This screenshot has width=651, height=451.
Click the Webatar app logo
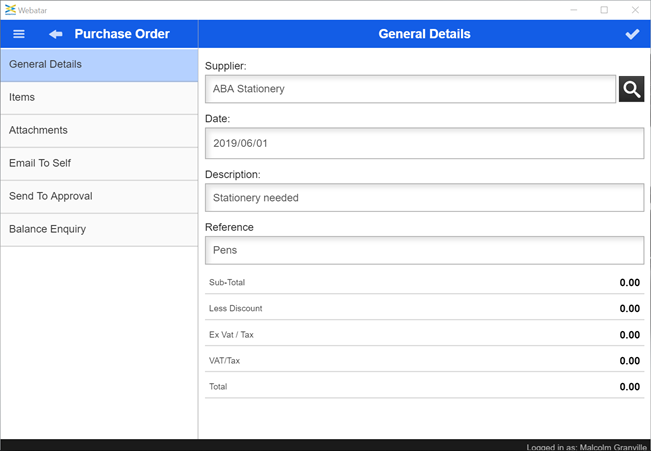coord(10,9)
